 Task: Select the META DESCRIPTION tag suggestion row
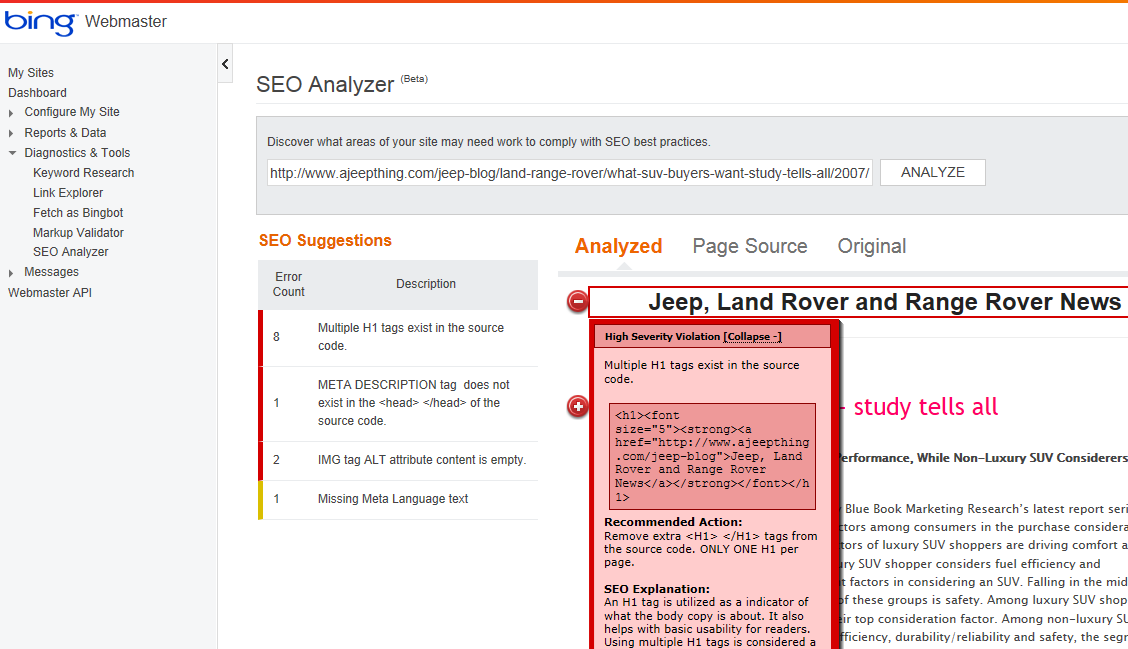398,403
